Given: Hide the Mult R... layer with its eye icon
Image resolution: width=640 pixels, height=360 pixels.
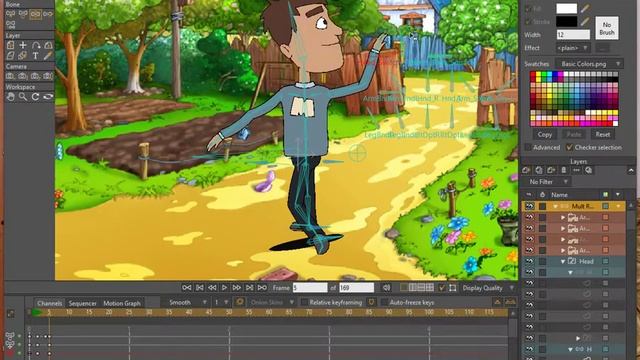Looking at the screenshot, I should pyautogui.click(x=529, y=206).
